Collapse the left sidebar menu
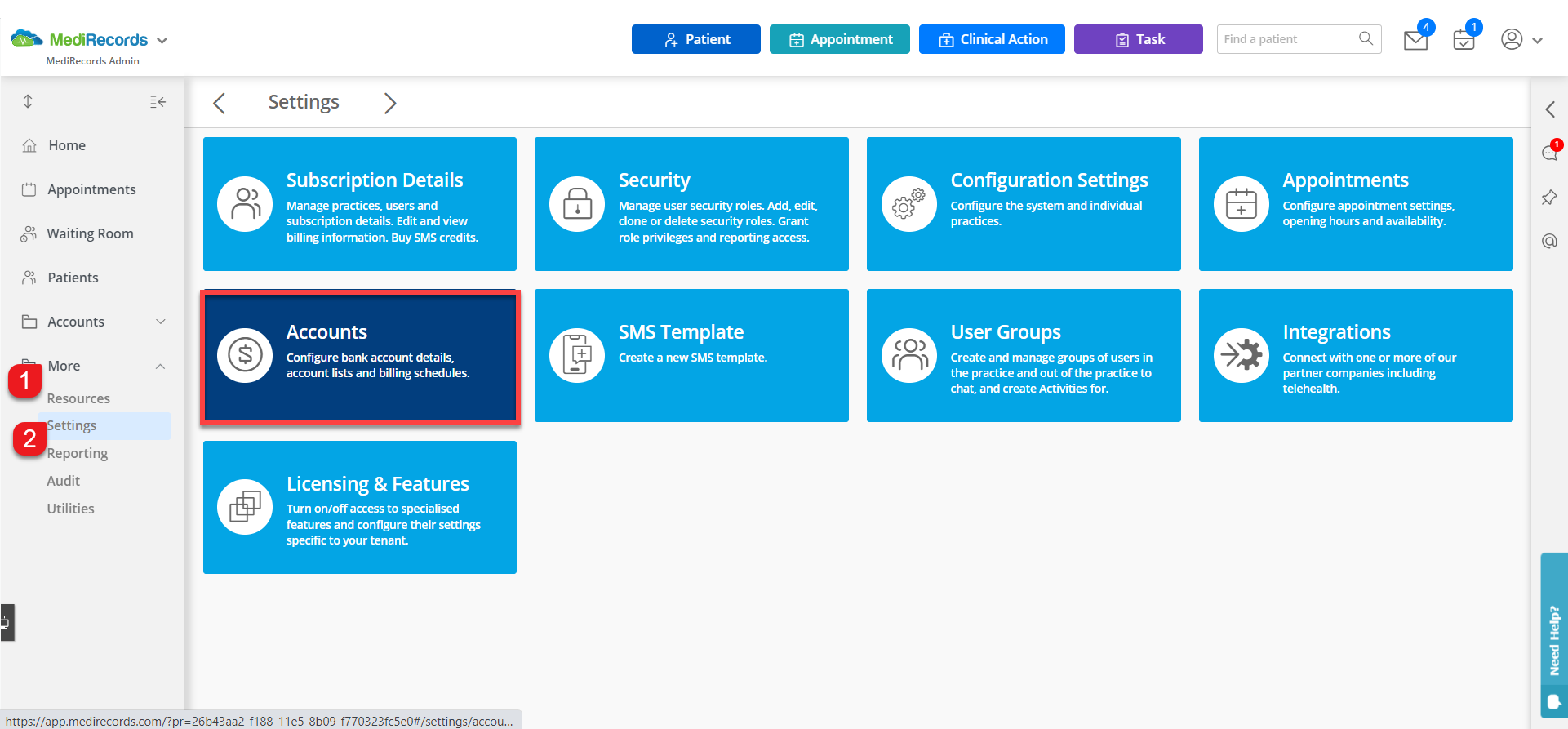 click(158, 101)
